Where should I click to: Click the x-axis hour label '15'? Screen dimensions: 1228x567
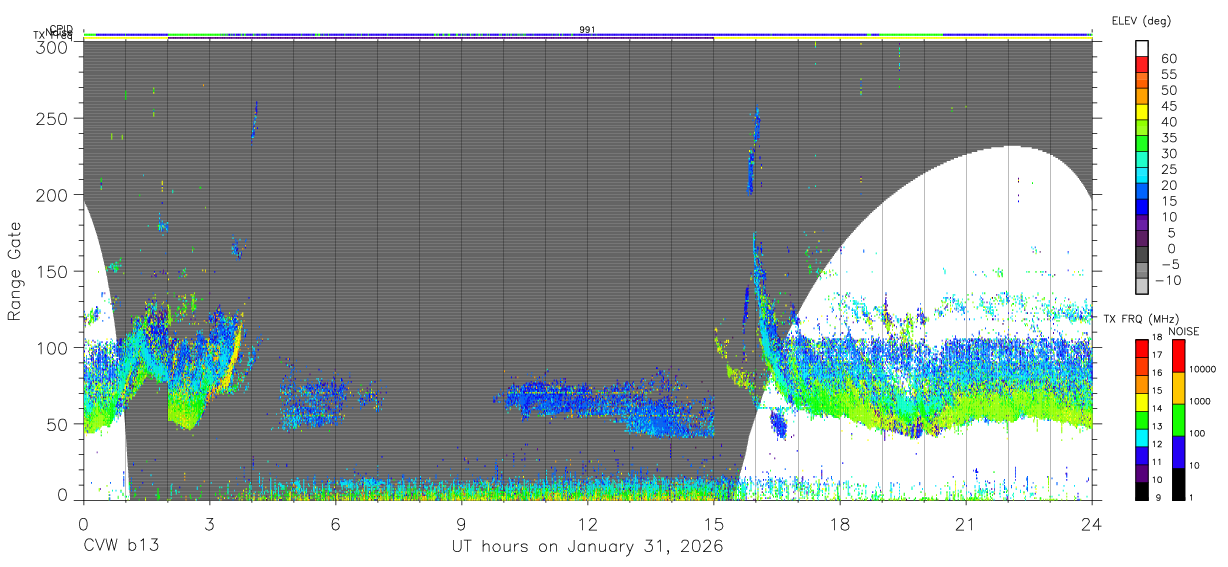pyautogui.click(x=713, y=523)
